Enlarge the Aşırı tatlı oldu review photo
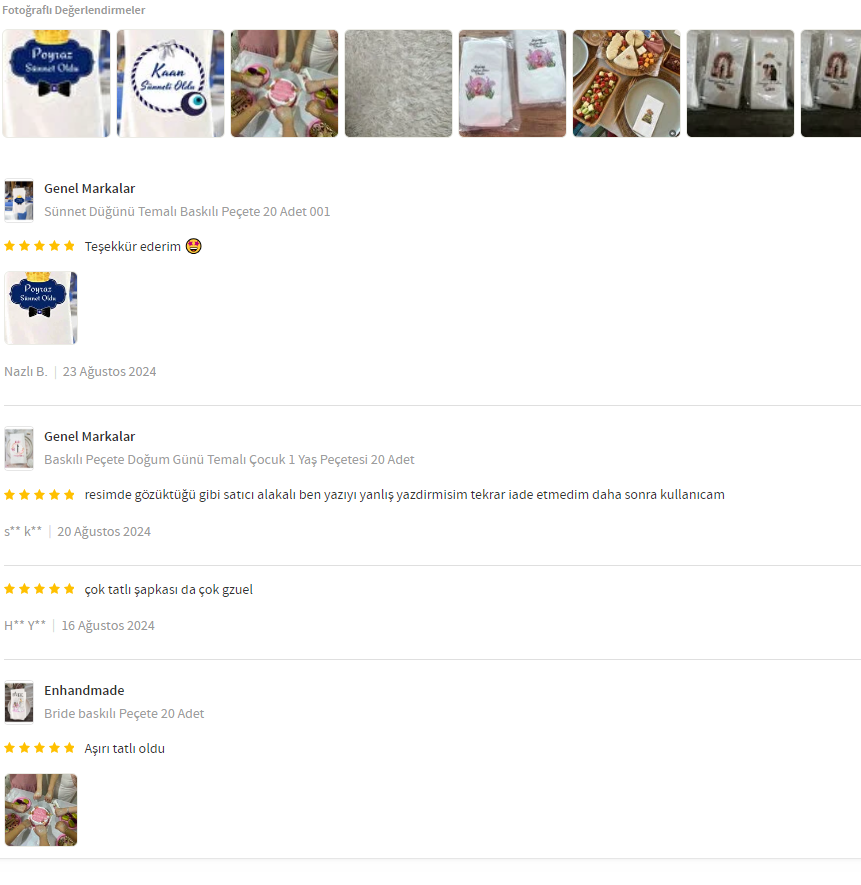Viewport: 861px width, 885px height. click(41, 810)
